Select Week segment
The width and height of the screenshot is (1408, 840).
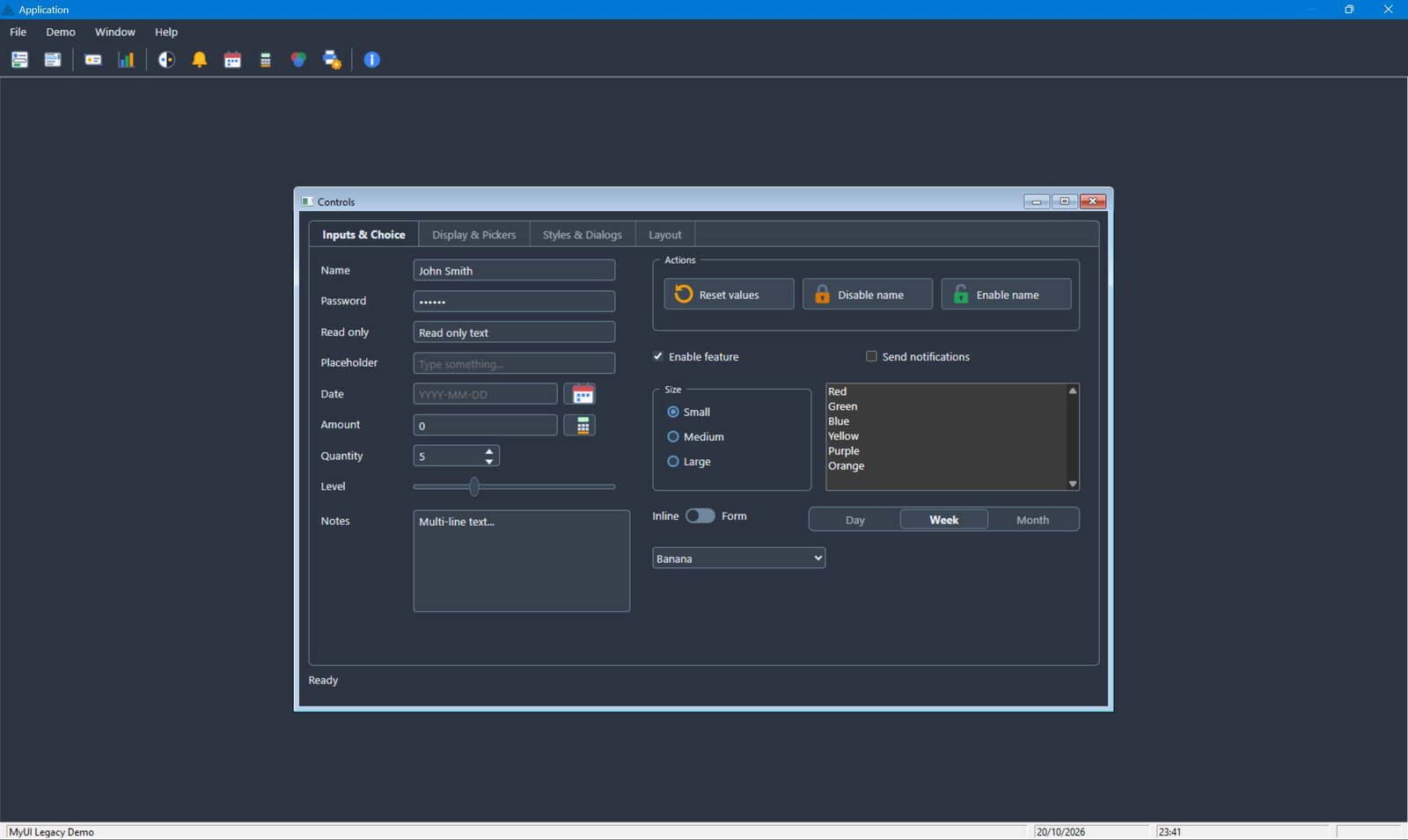coord(944,520)
